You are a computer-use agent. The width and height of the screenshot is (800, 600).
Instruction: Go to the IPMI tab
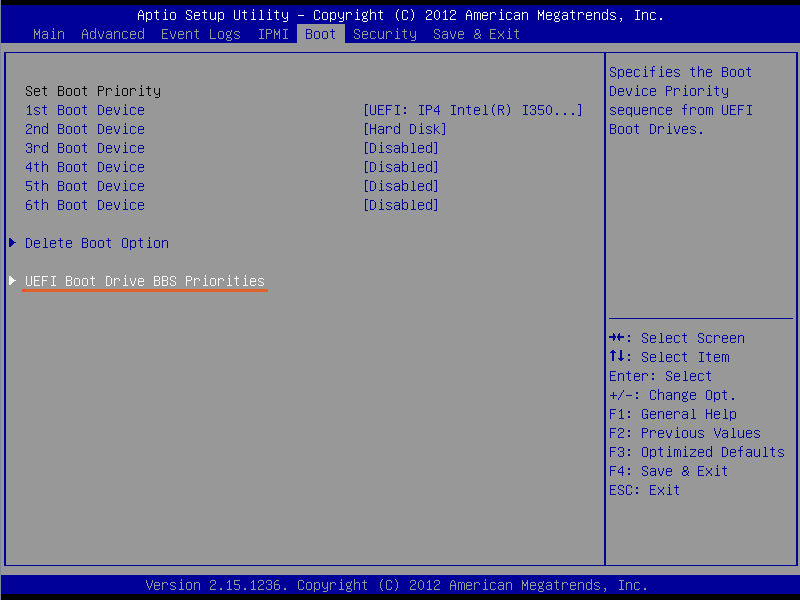[273, 34]
